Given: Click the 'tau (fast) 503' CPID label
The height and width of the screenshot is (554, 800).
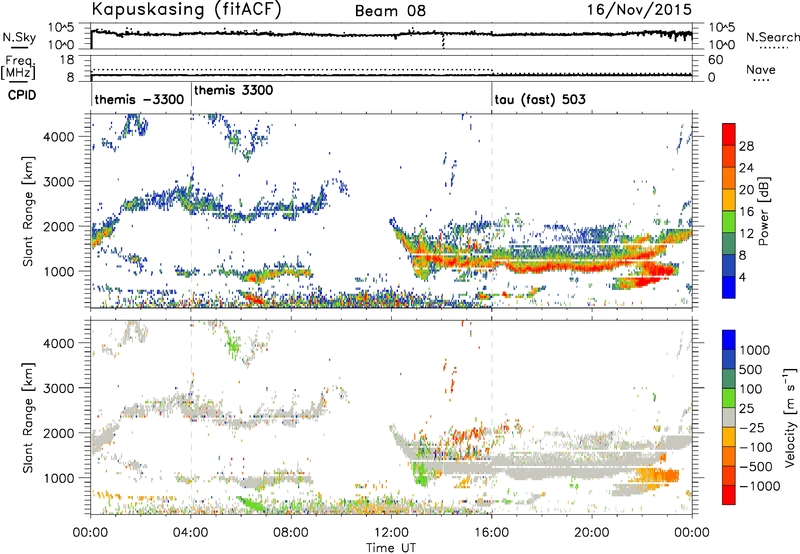Looking at the screenshot, I should coord(540,99).
